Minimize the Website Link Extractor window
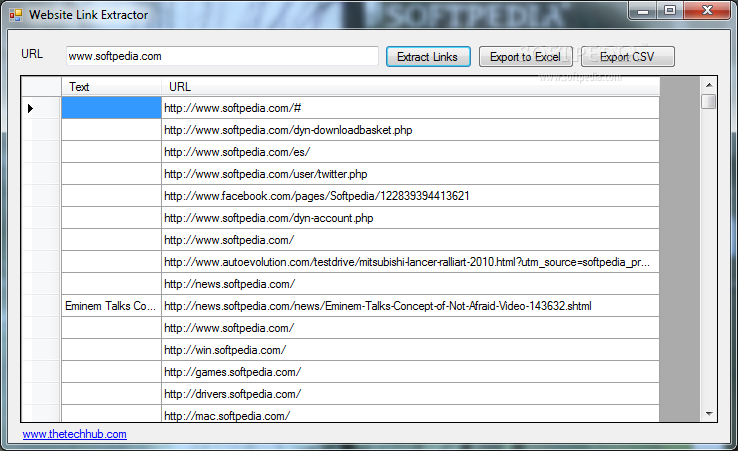Image resolution: width=738 pixels, height=451 pixels. (643, 11)
